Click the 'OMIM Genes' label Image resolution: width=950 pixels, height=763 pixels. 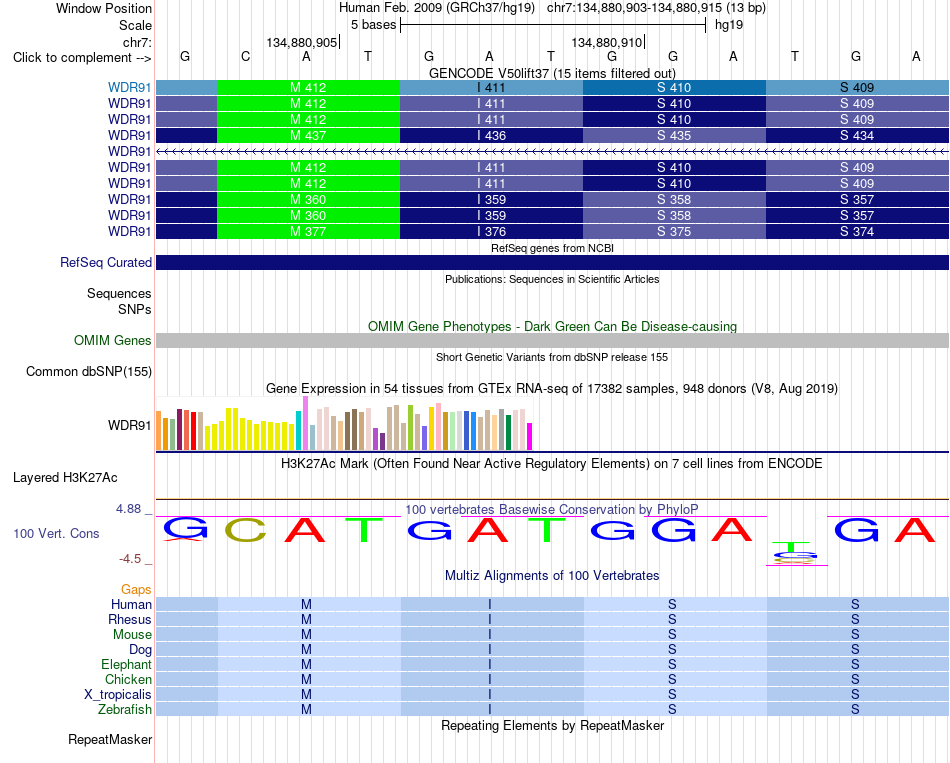(113, 341)
